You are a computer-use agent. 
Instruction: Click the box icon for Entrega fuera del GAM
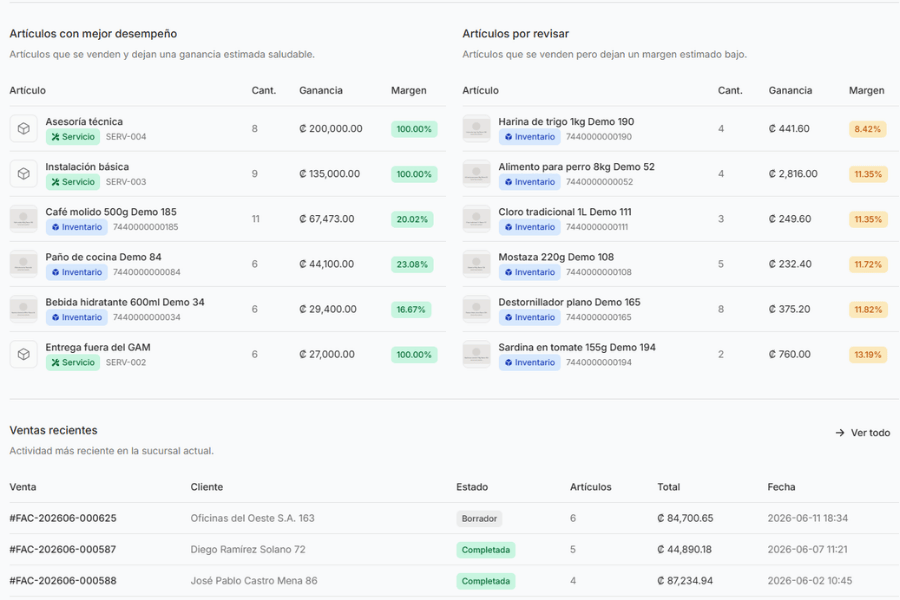pyautogui.click(x=24, y=354)
